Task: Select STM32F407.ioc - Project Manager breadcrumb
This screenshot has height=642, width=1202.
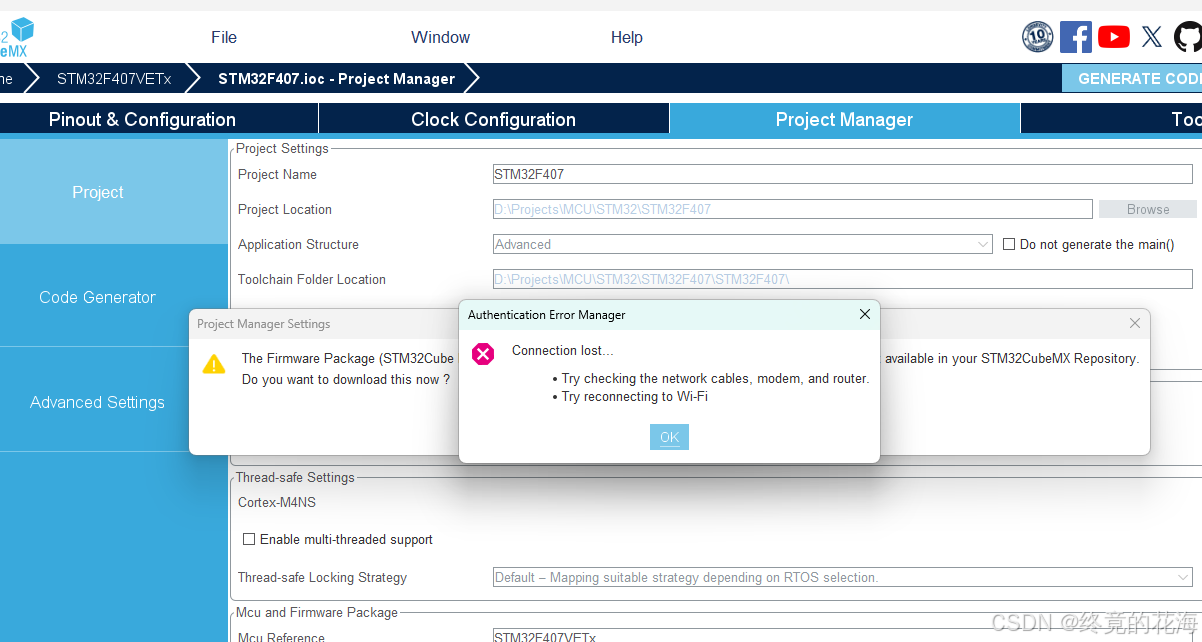Action: point(337,78)
